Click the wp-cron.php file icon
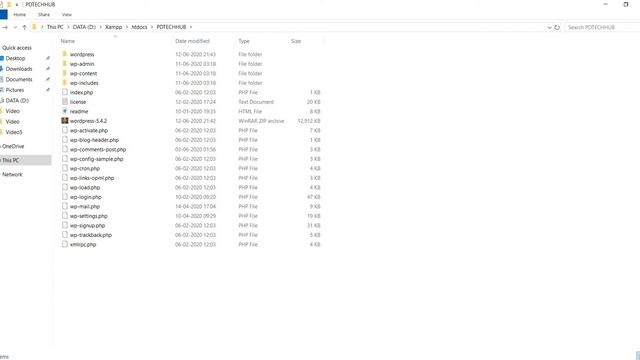This screenshot has width=640, height=360. point(64,168)
